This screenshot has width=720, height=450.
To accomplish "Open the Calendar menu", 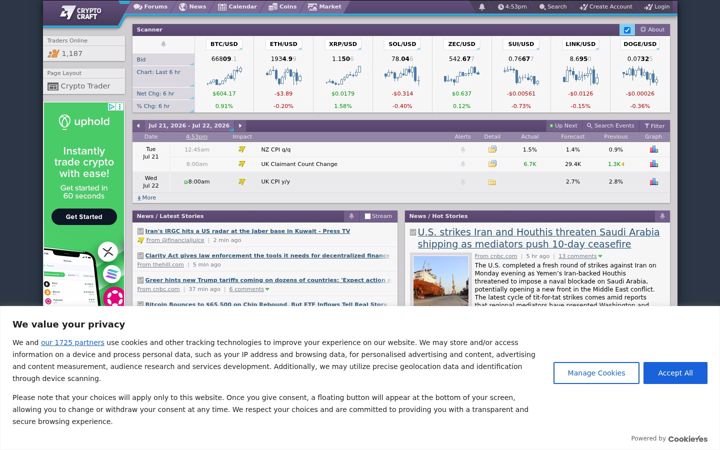I will click(x=237, y=7).
